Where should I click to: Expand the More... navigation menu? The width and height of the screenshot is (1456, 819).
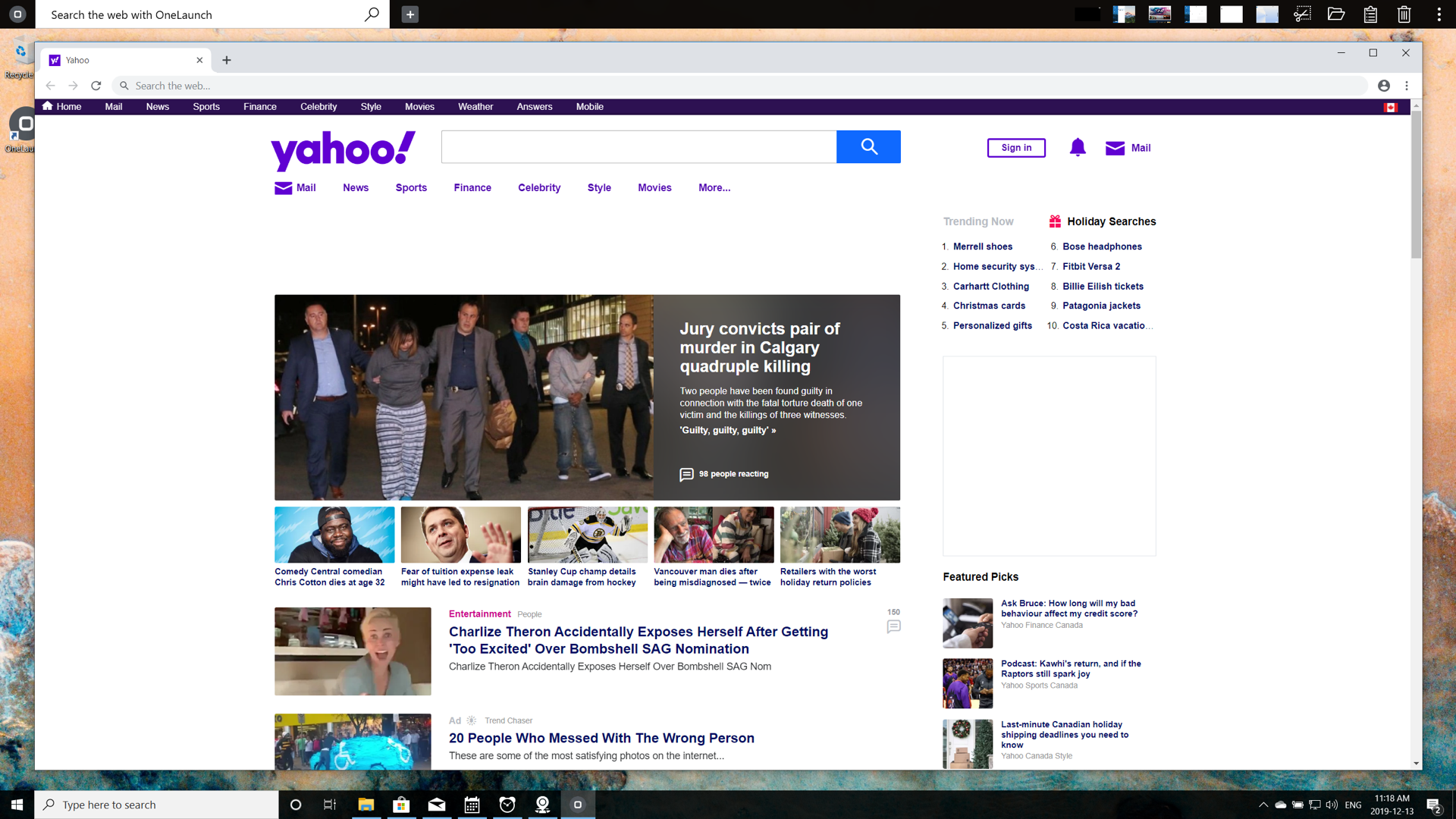pos(714,187)
